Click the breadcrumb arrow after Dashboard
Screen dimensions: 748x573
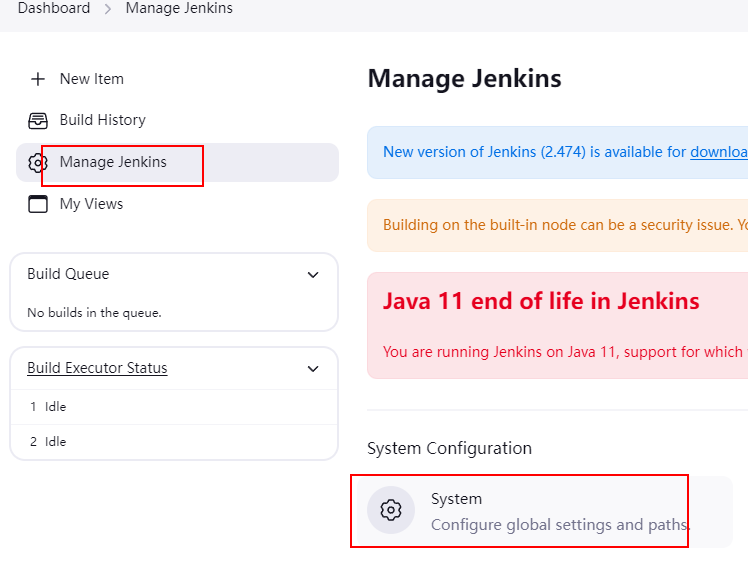coord(108,9)
